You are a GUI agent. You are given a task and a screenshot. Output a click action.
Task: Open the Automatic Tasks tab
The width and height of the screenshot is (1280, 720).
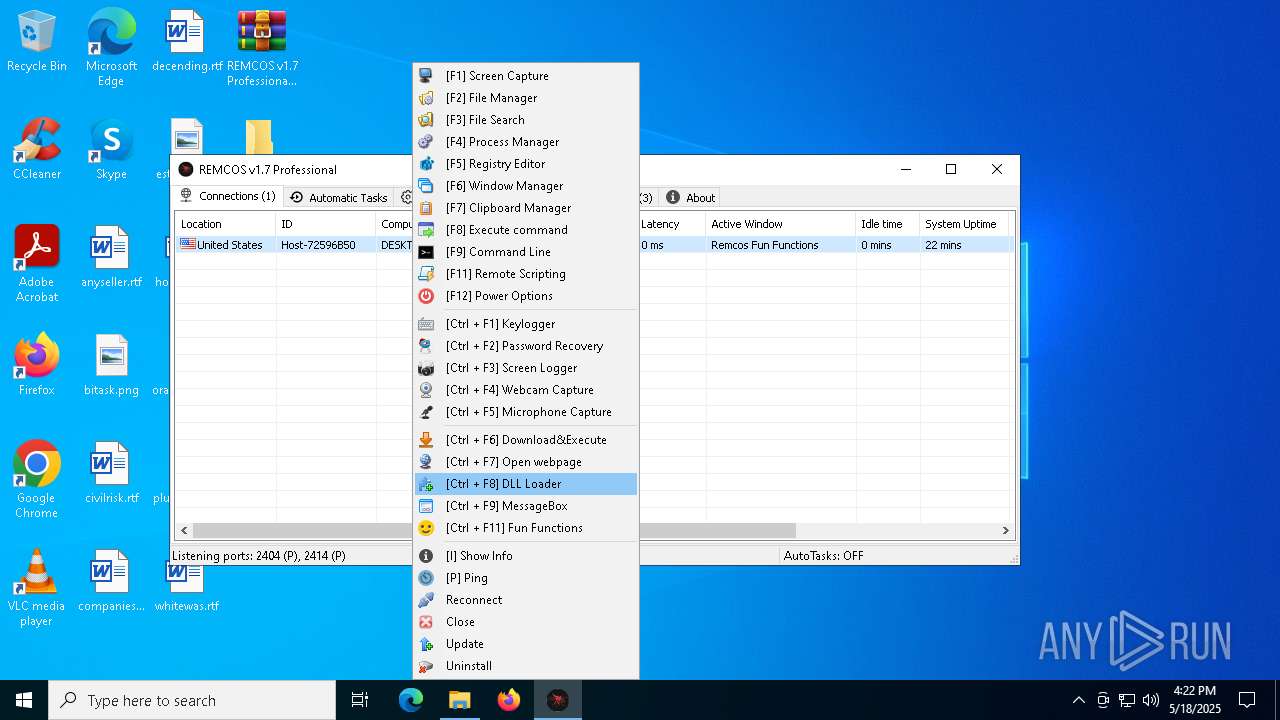tap(338, 198)
